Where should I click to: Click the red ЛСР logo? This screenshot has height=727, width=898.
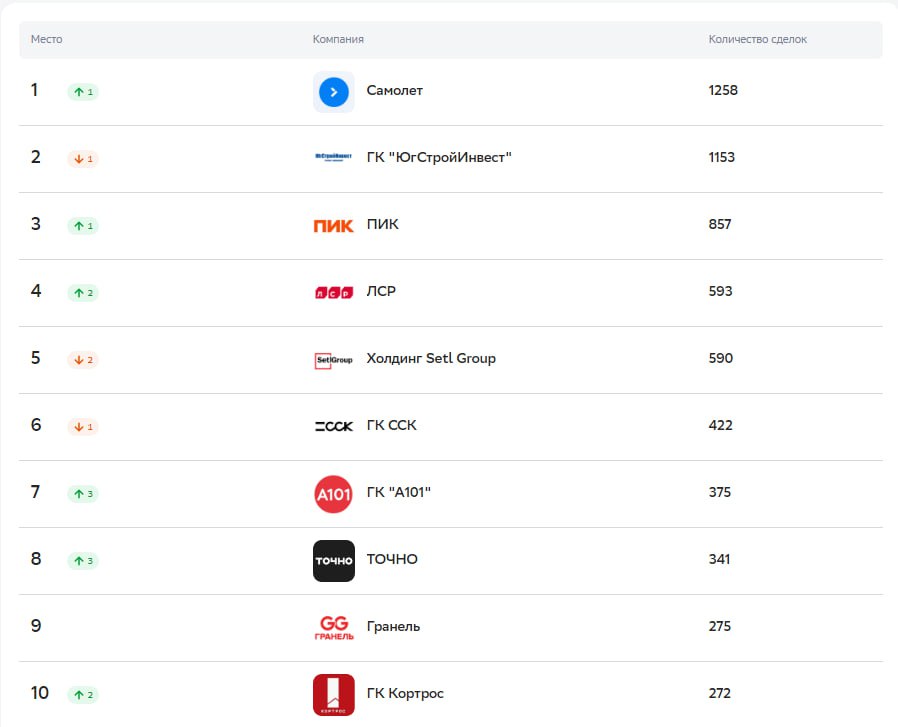pos(333,293)
